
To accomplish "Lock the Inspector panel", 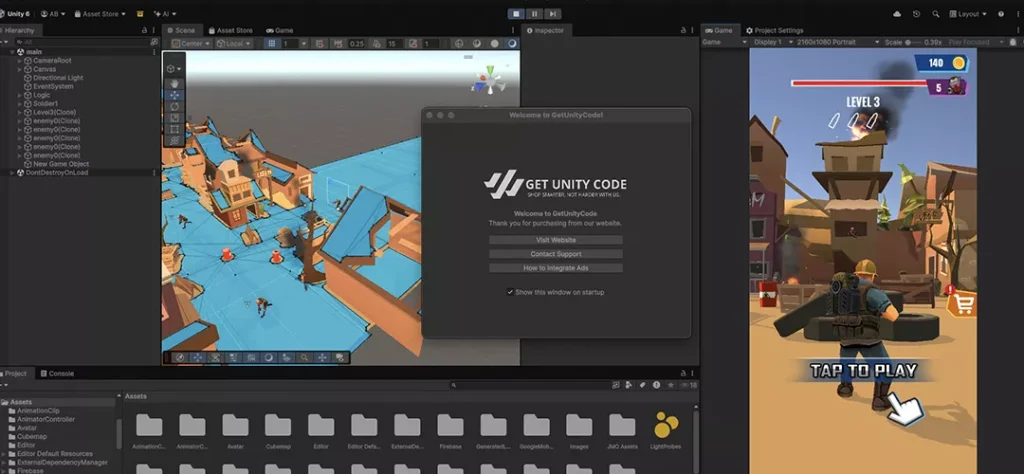I will click(x=683, y=30).
